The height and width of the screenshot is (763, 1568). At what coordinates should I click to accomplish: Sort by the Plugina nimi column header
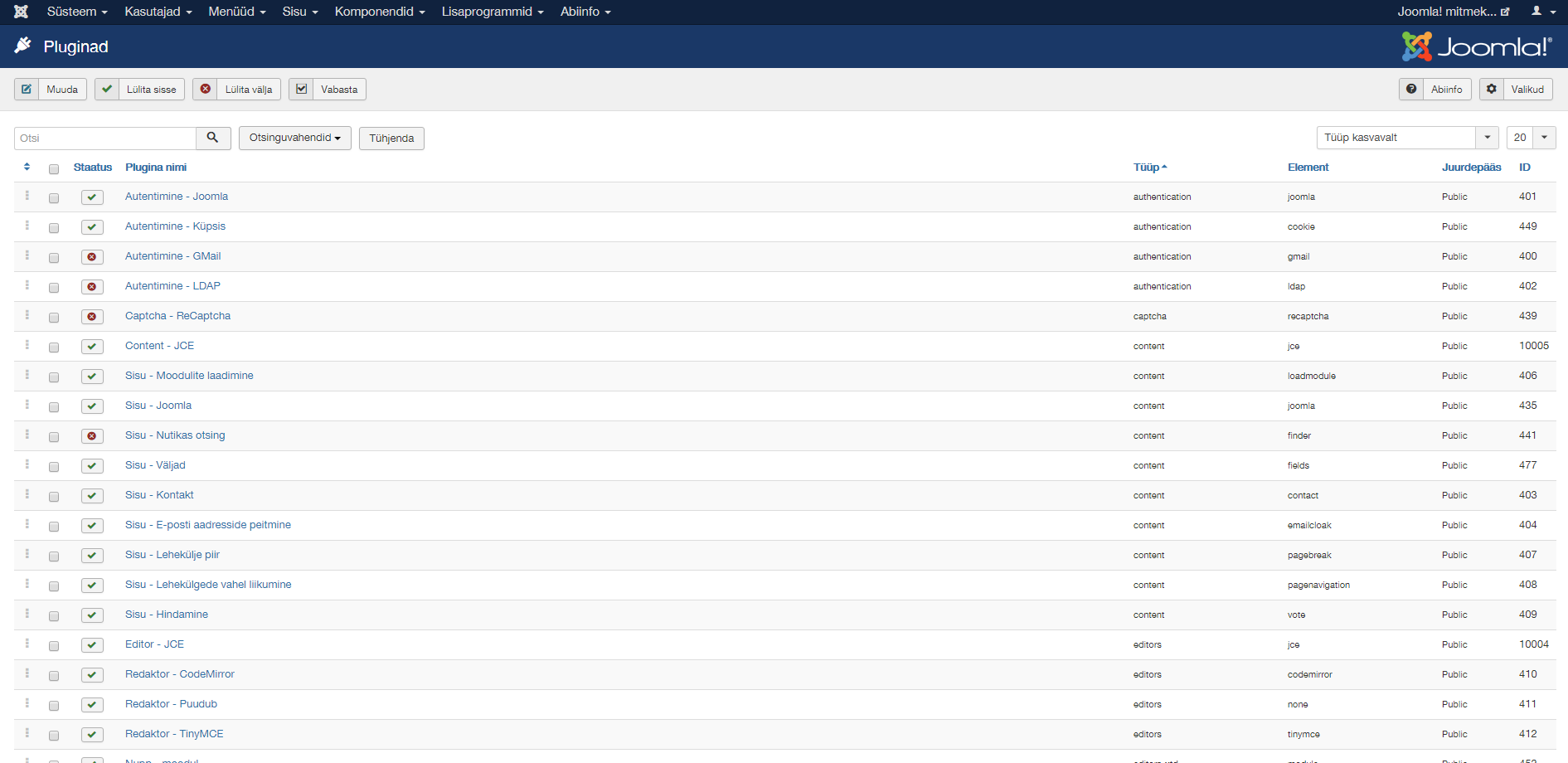point(156,168)
